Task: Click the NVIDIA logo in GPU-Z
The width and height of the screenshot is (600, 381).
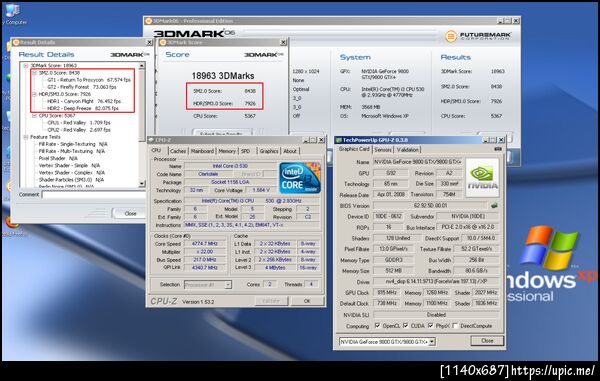Action: tap(482, 178)
